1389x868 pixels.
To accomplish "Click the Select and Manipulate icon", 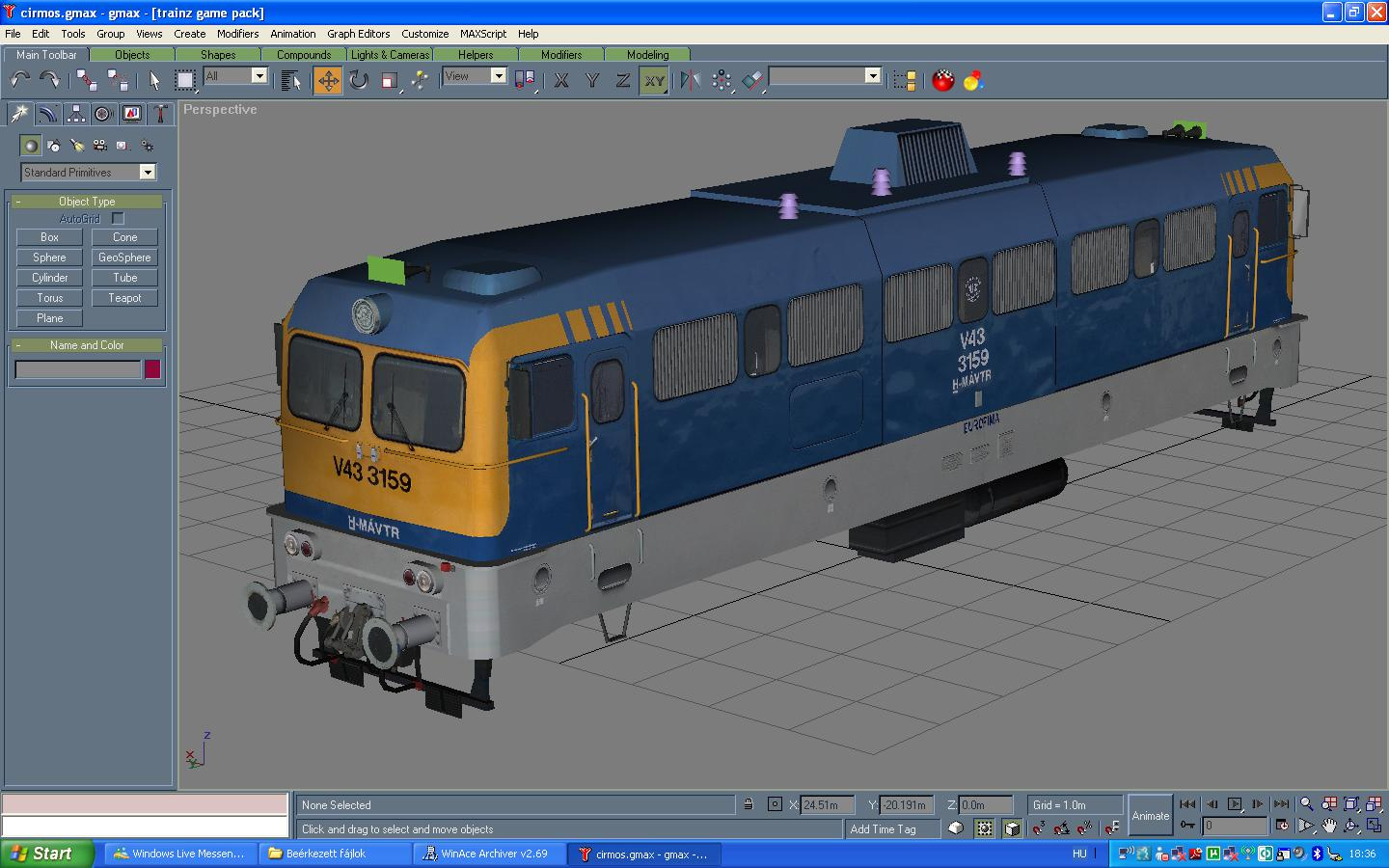I will pos(420,81).
